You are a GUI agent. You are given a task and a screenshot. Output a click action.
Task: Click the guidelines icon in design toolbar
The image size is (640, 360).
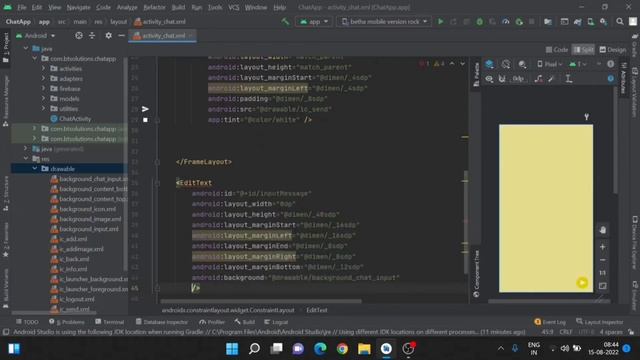point(569,79)
